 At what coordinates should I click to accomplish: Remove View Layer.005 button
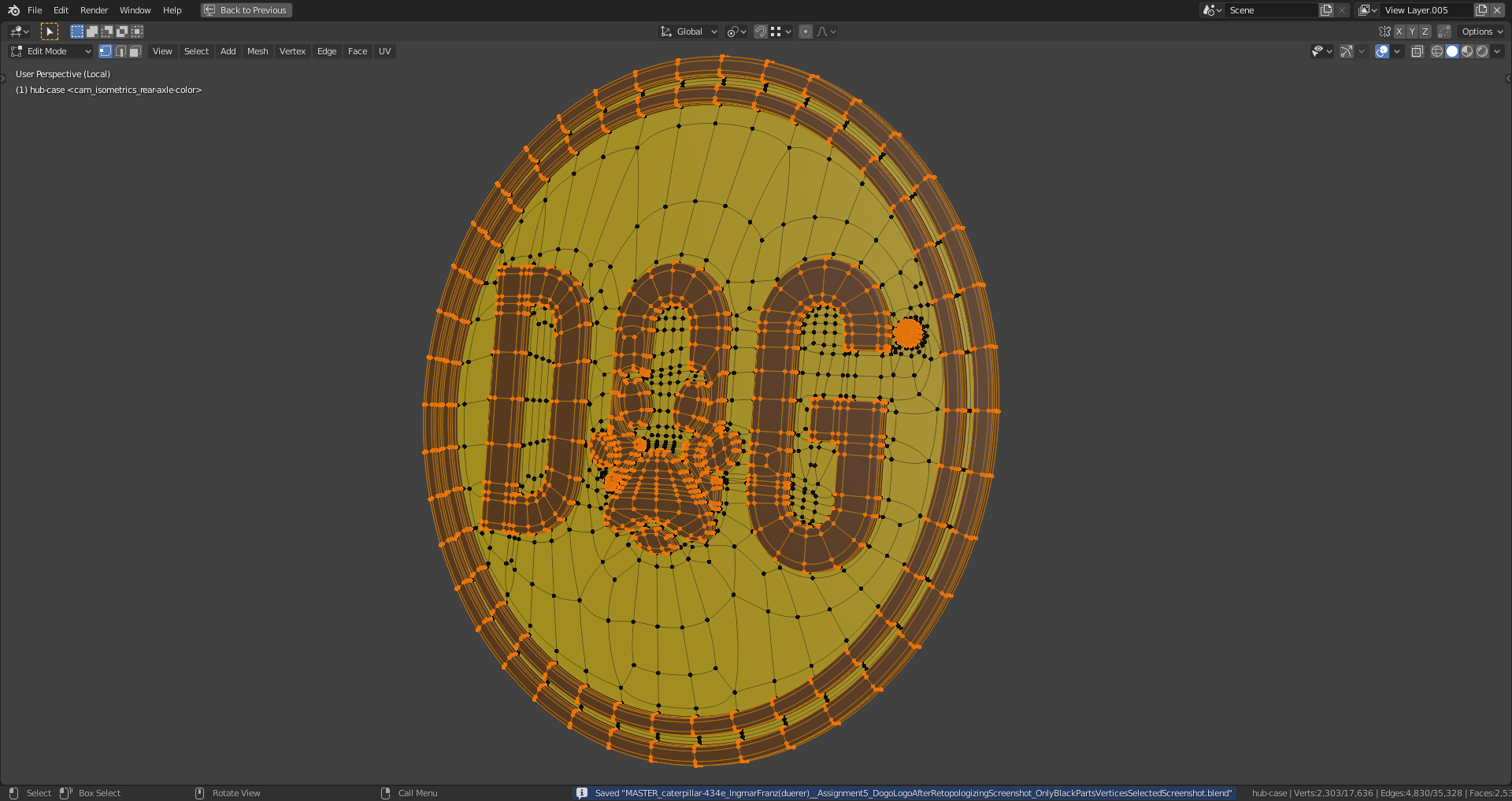coord(1497,10)
